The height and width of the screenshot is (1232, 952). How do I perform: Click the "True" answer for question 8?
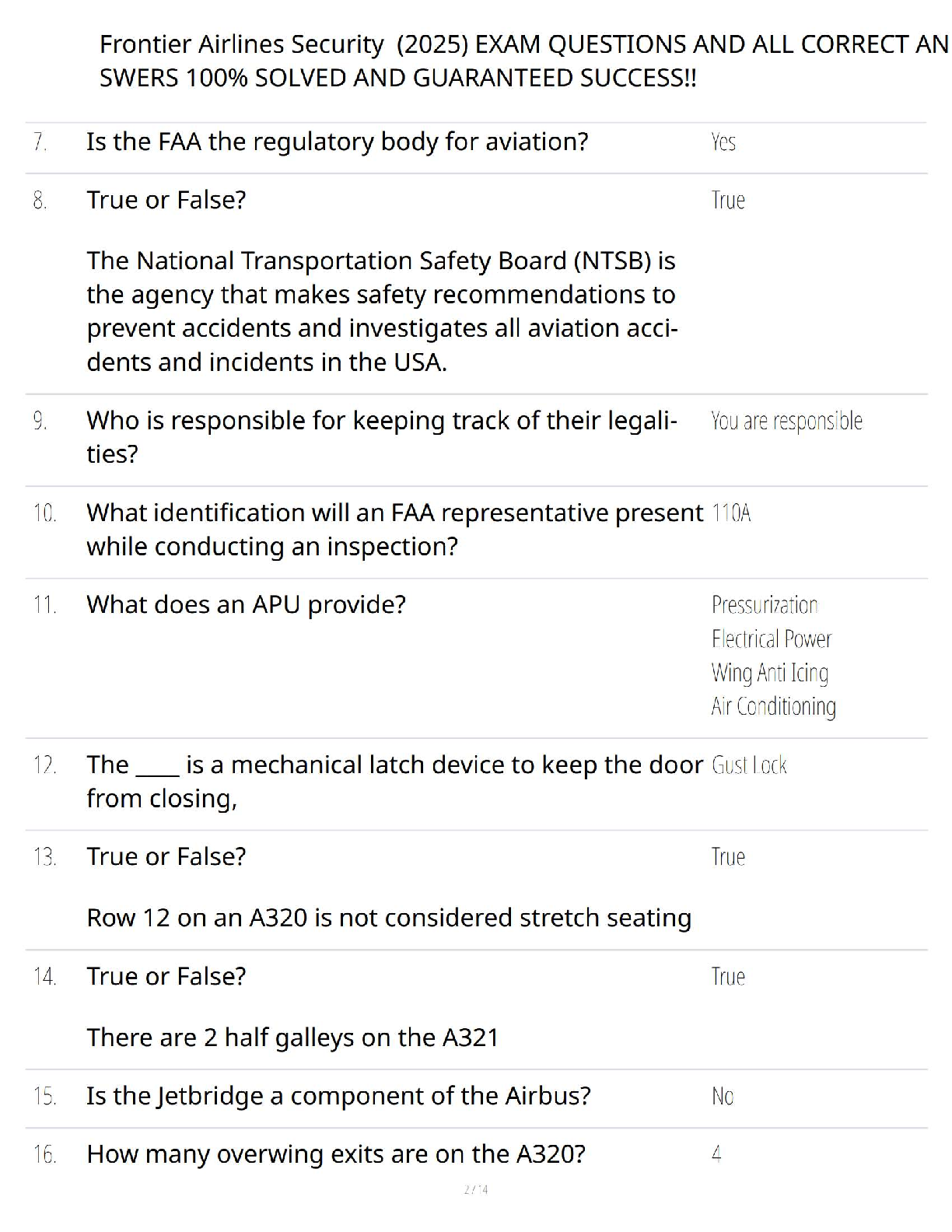coord(728,201)
